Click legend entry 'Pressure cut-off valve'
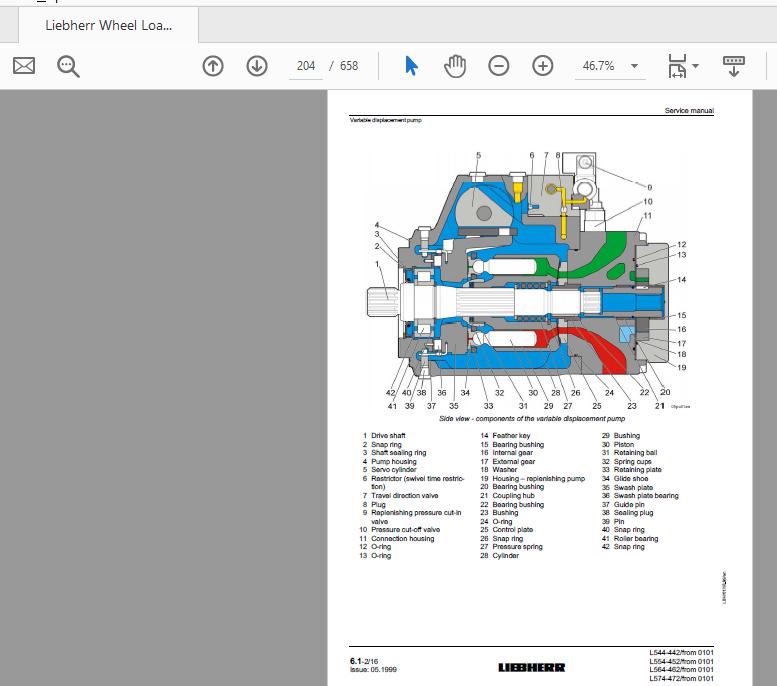Viewport: 777px width, 686px height. pos(405,530)
